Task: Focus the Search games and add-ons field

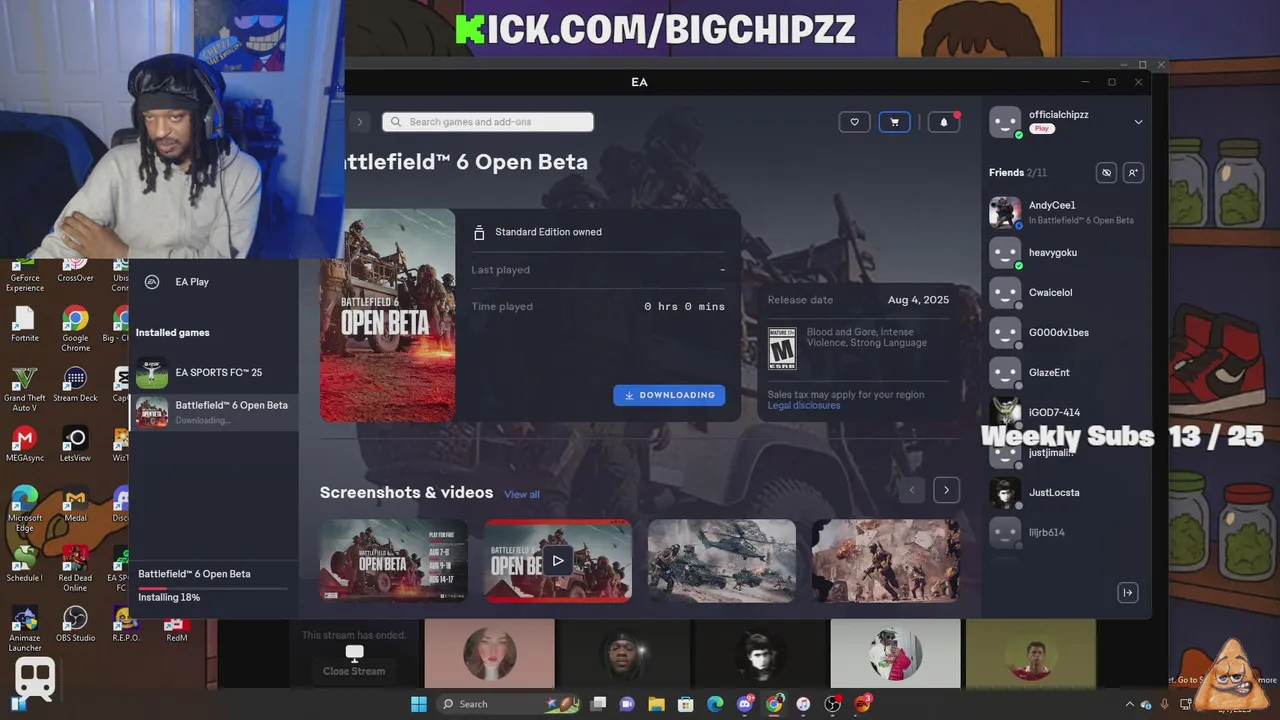Action: point(488,122)
